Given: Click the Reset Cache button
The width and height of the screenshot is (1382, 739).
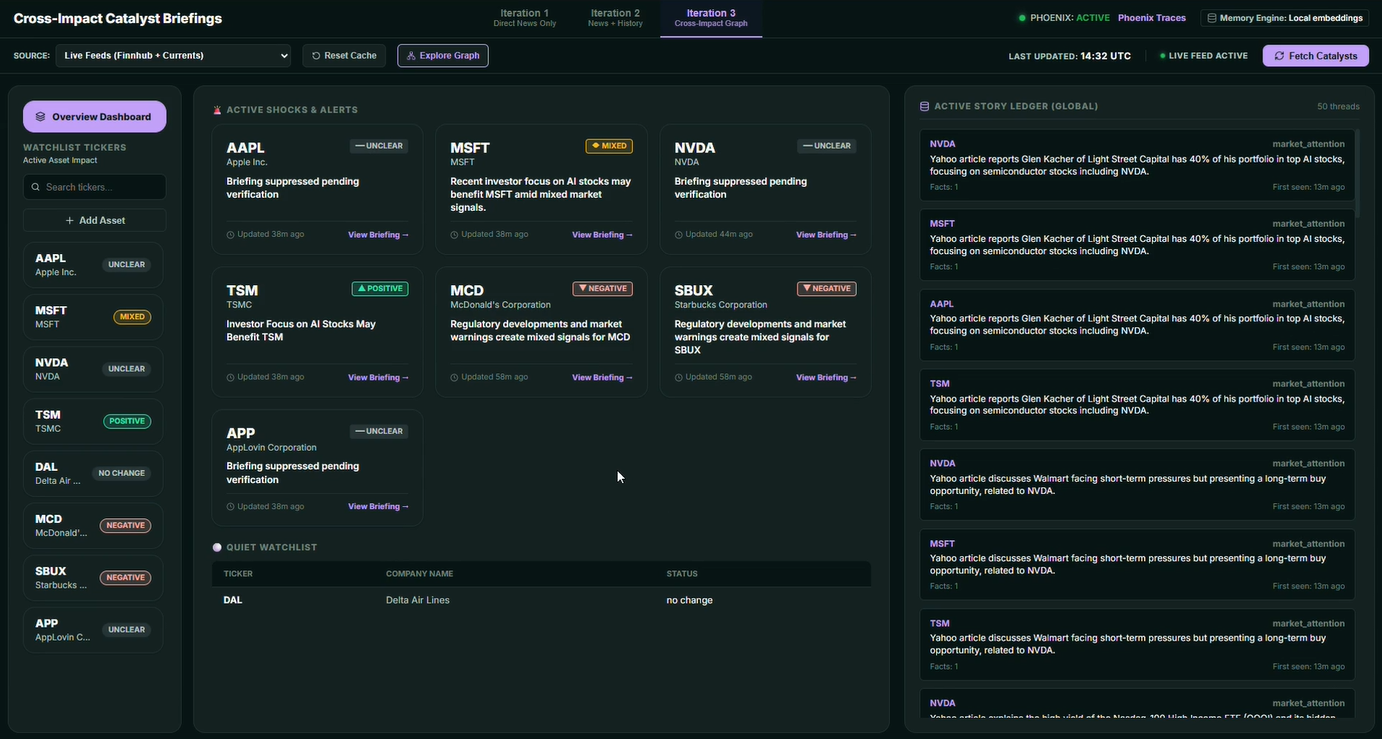Looking at the screenshot, I should [344, 56].
